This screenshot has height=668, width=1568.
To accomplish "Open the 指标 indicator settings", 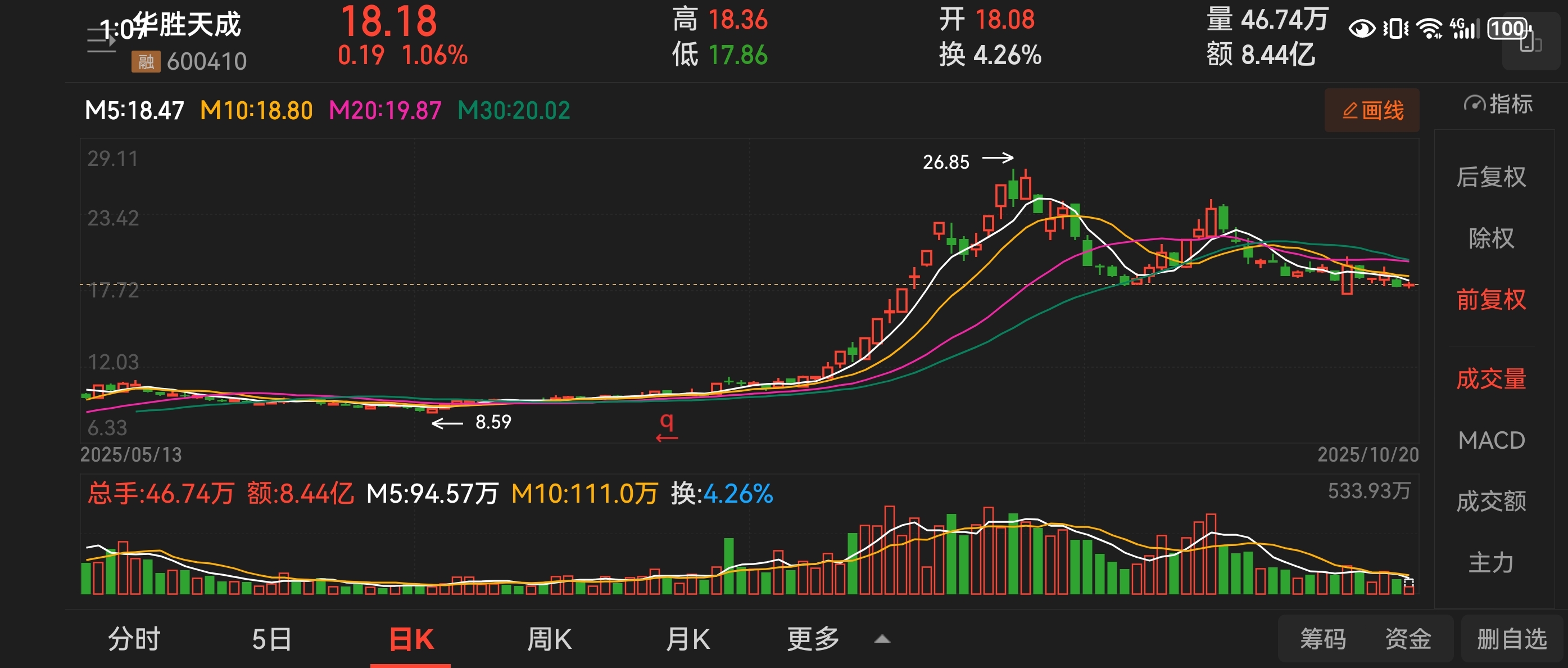I will pyautogui.click(x=1497, y=105).
